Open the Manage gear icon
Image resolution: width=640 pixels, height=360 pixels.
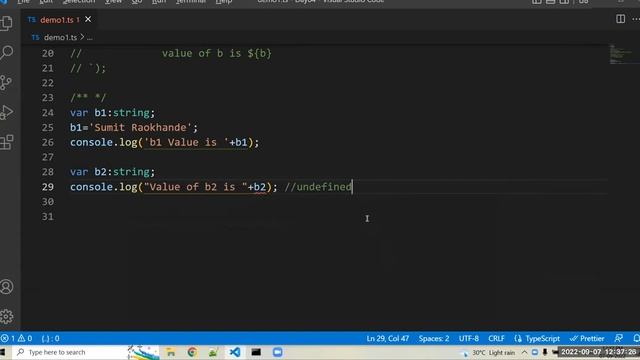pos(7,316)
